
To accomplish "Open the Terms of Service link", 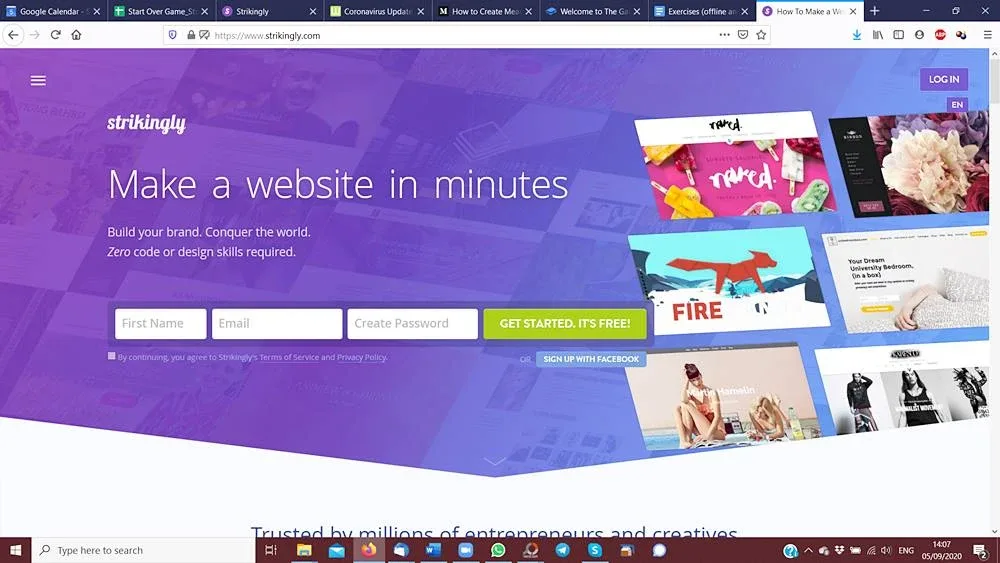I will (x=289, y=357).
